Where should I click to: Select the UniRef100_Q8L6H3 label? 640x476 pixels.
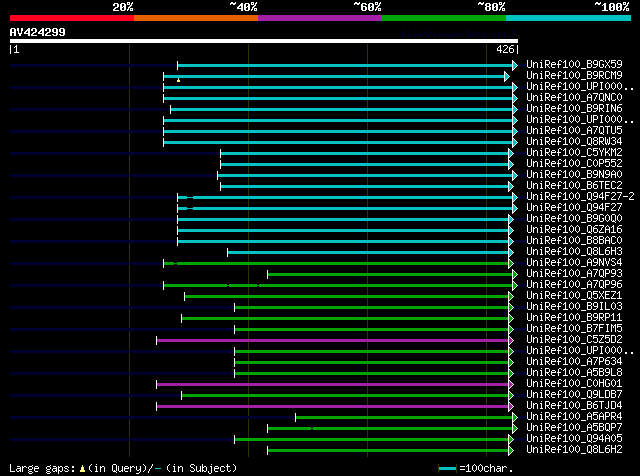coord(574,251)
